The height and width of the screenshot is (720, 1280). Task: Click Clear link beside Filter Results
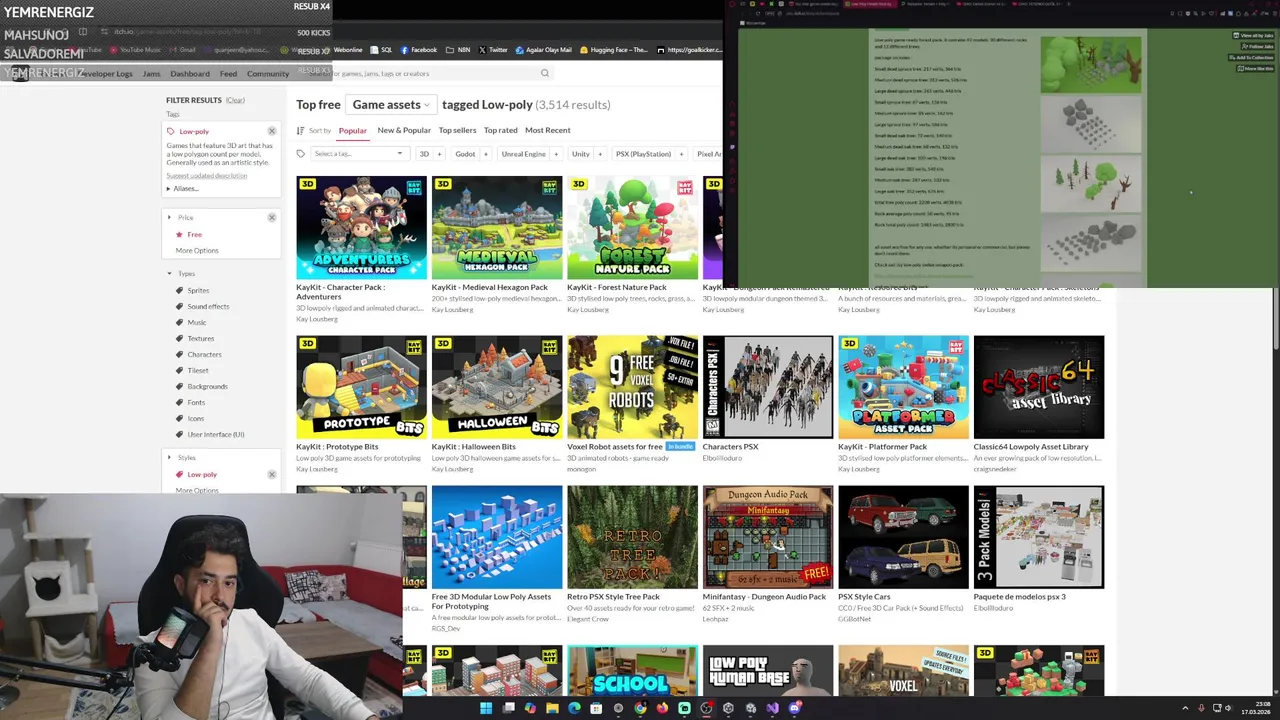click(x=235, y=100)
